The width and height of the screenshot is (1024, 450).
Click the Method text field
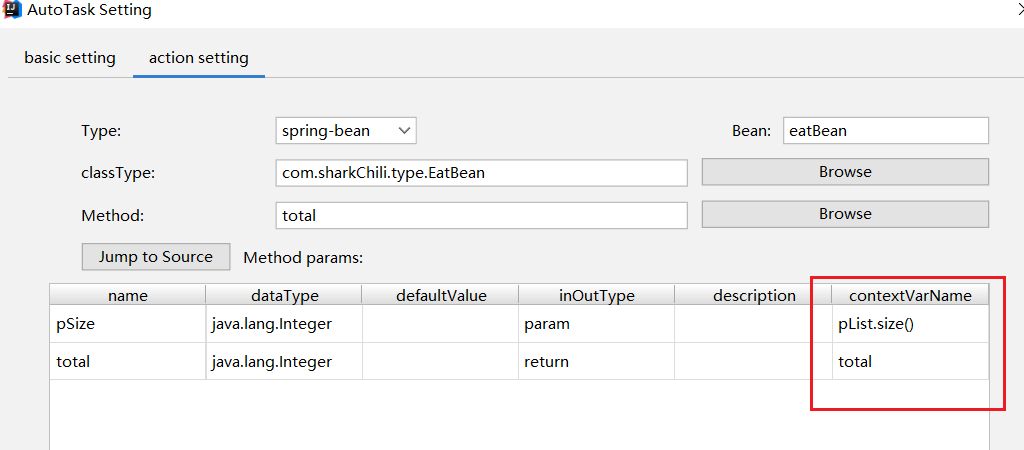(x=480, y=215)
